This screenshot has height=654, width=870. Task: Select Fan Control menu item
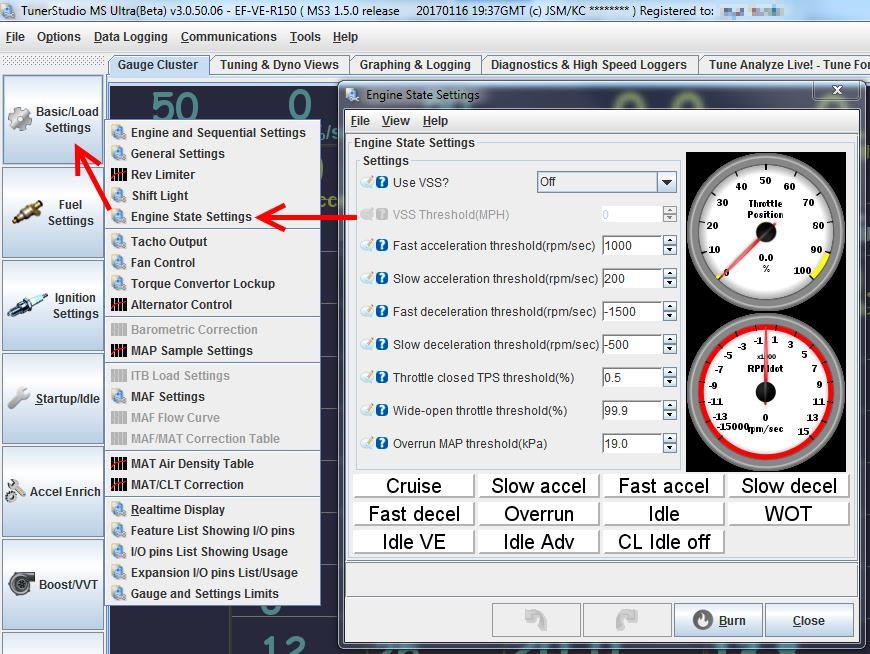point(213,263)
